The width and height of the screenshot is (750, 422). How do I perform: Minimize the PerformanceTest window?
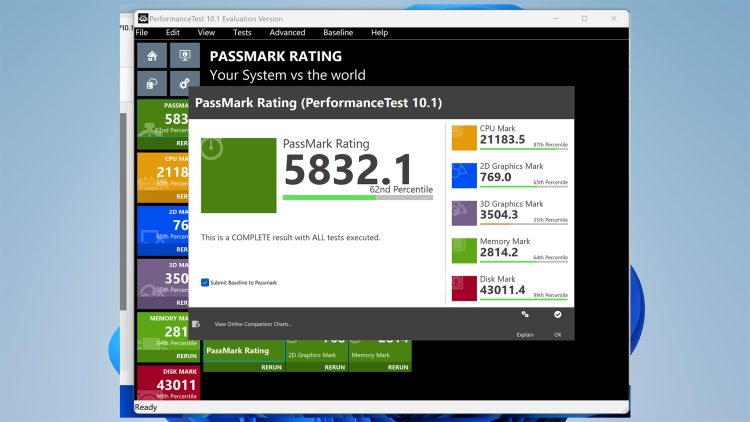tap(556, 18)
